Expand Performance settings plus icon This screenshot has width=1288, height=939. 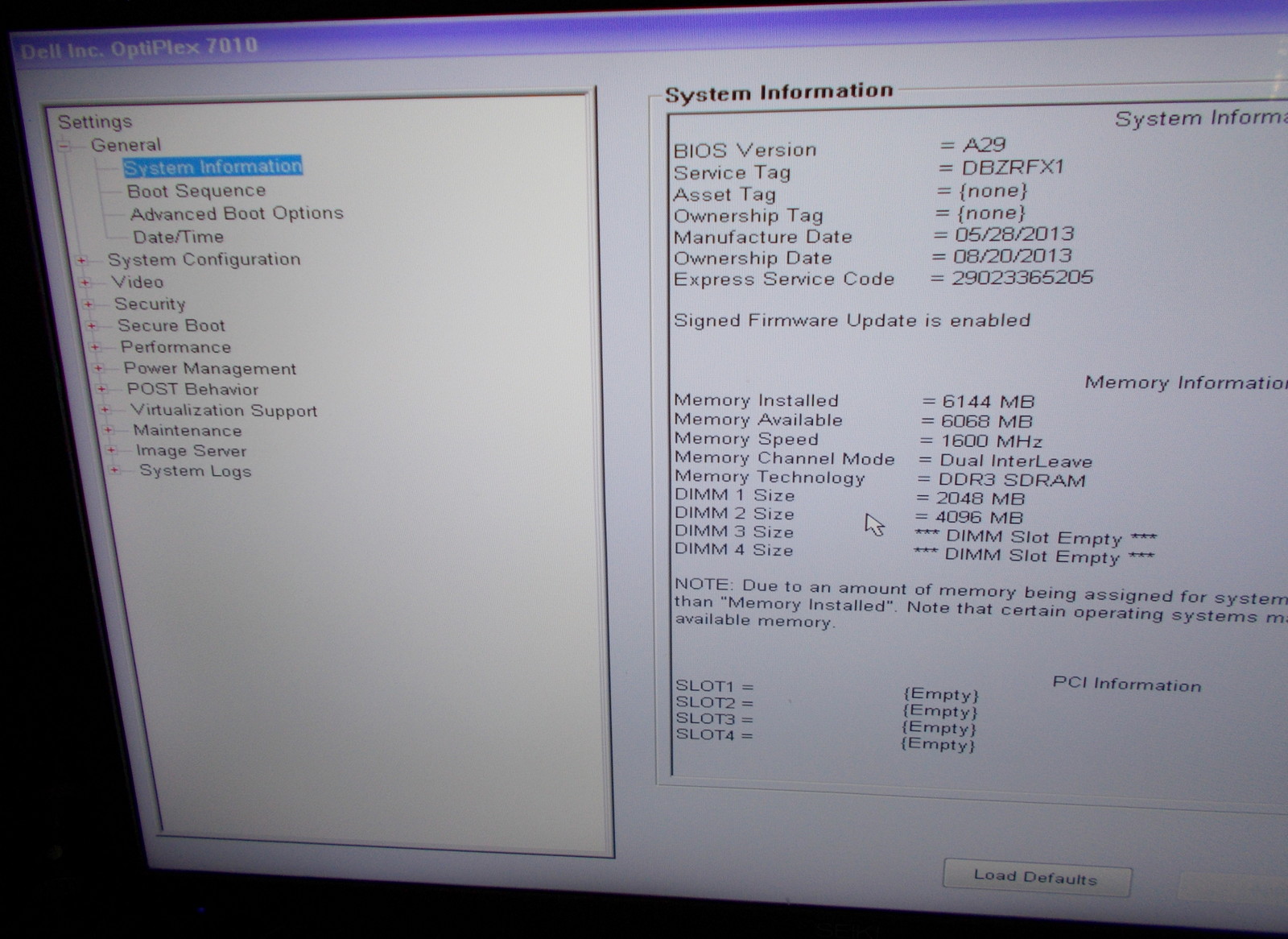[95, 347]
